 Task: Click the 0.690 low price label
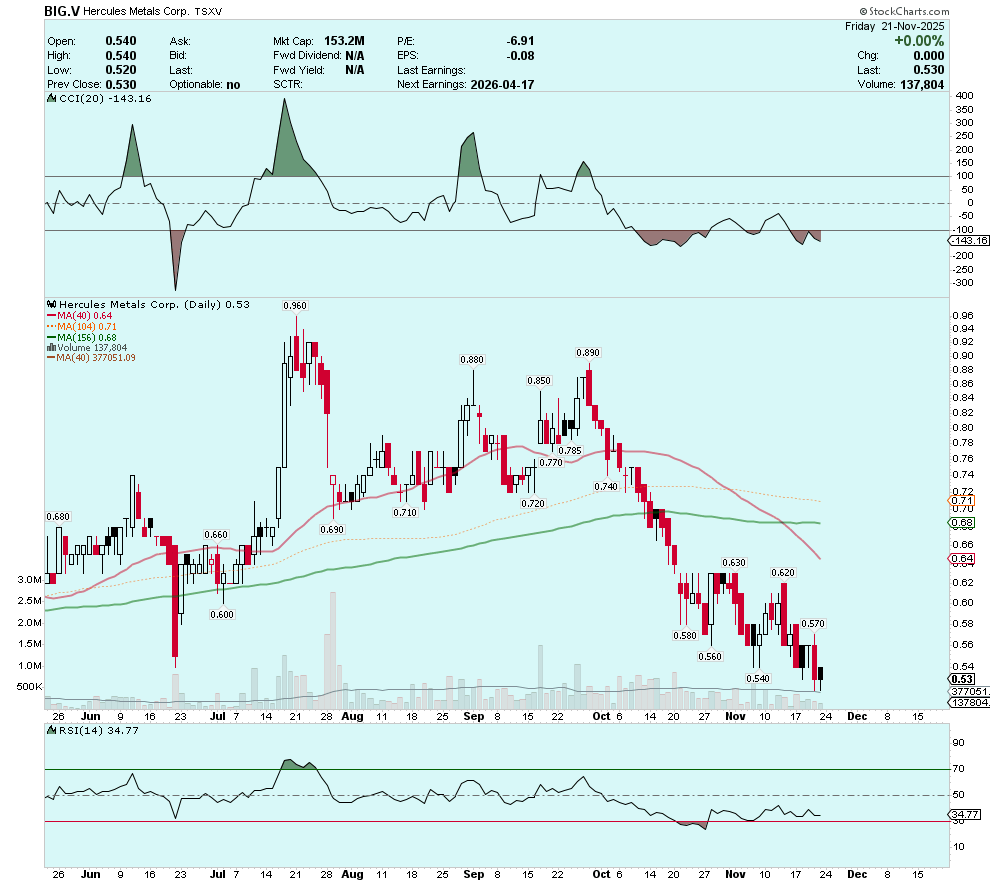pyautogui.click(x=332, y=530)
